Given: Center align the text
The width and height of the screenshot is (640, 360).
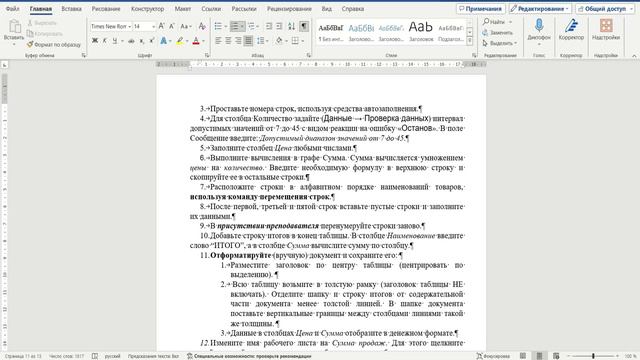Looking at the screenshot, I should [228, 40].
